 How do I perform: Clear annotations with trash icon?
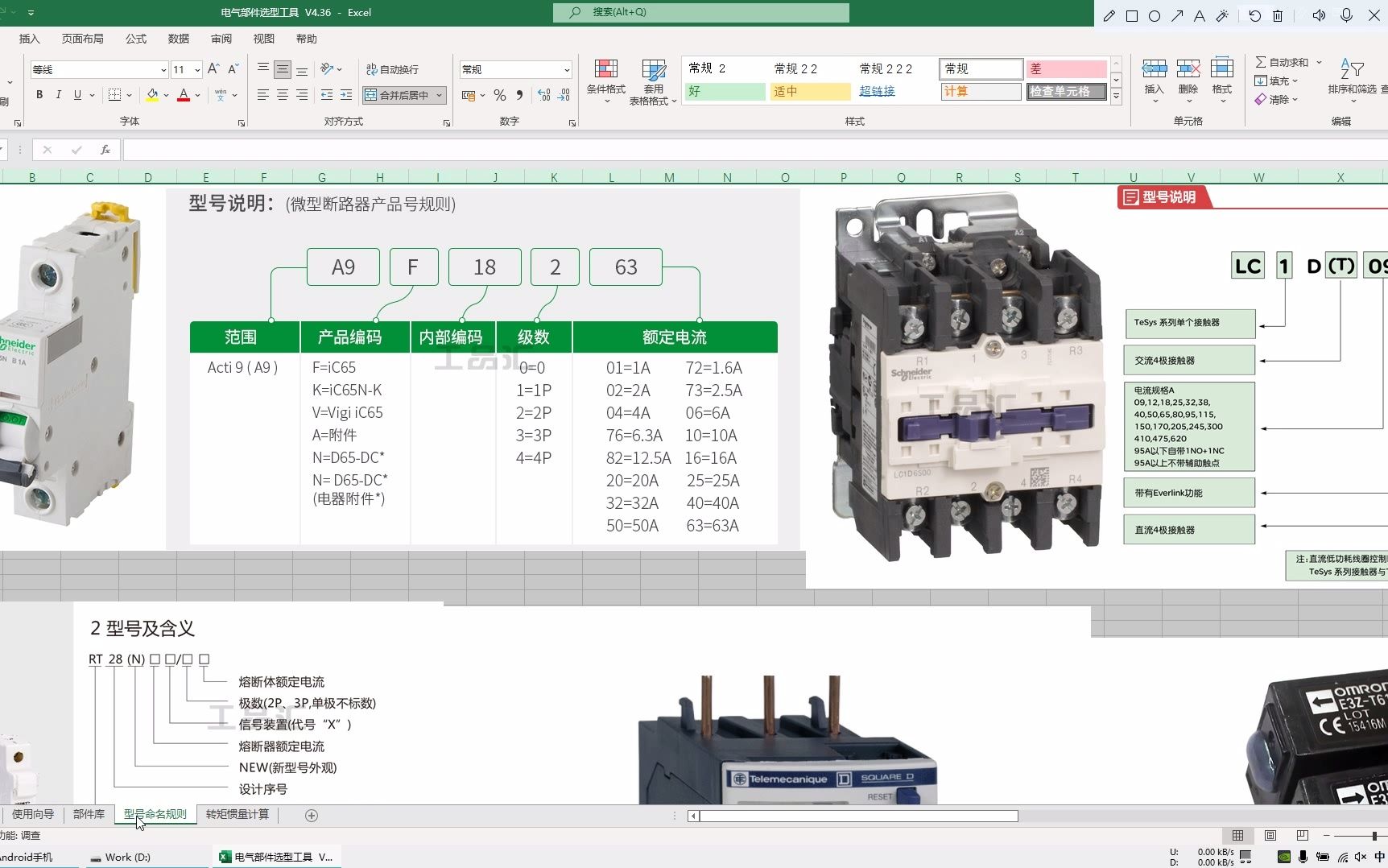(1278, 15)
